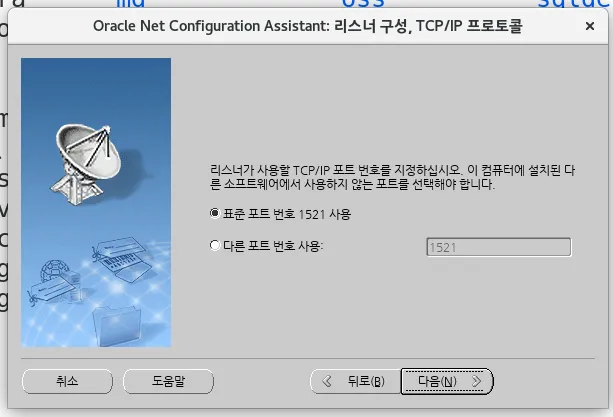Viewport: 613px width, 417px height.
Task: Click the globe sphere graphic in banner
Action: tap(55, 271)
